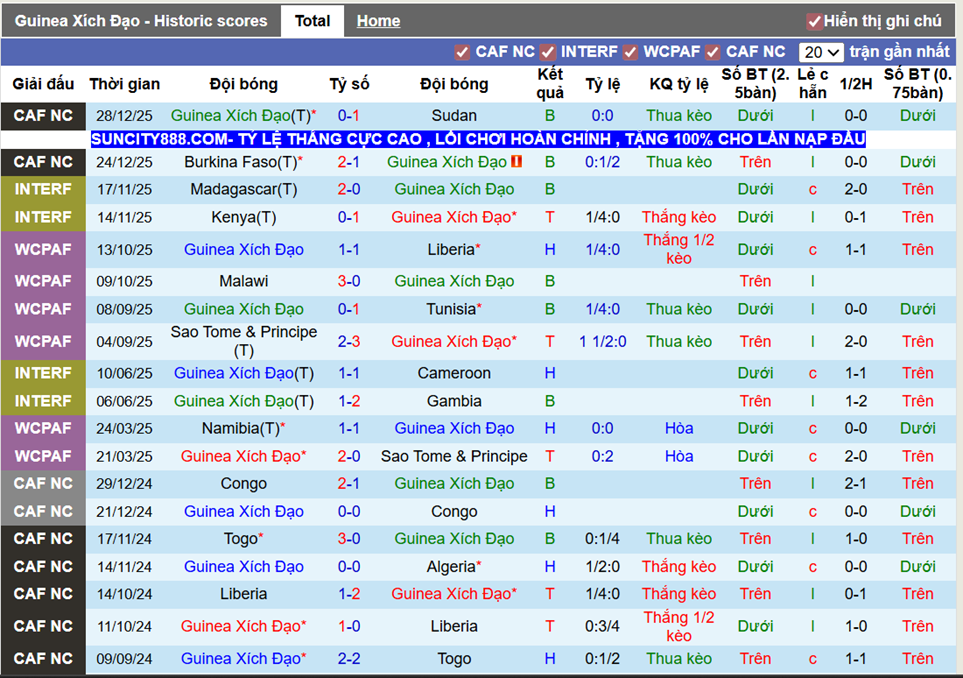Open Madagascar(T) team link
This screenshot has width=963, height=678.
coord(244,189)
